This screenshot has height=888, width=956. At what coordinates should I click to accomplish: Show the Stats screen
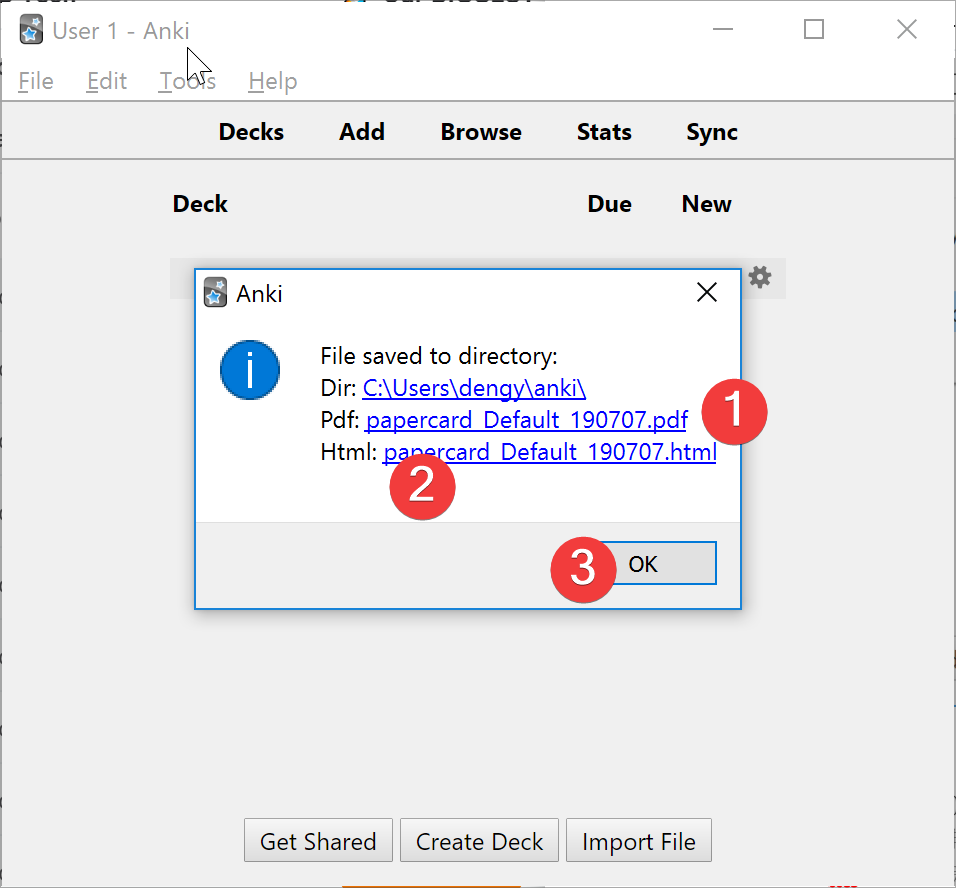pos(604,132)
